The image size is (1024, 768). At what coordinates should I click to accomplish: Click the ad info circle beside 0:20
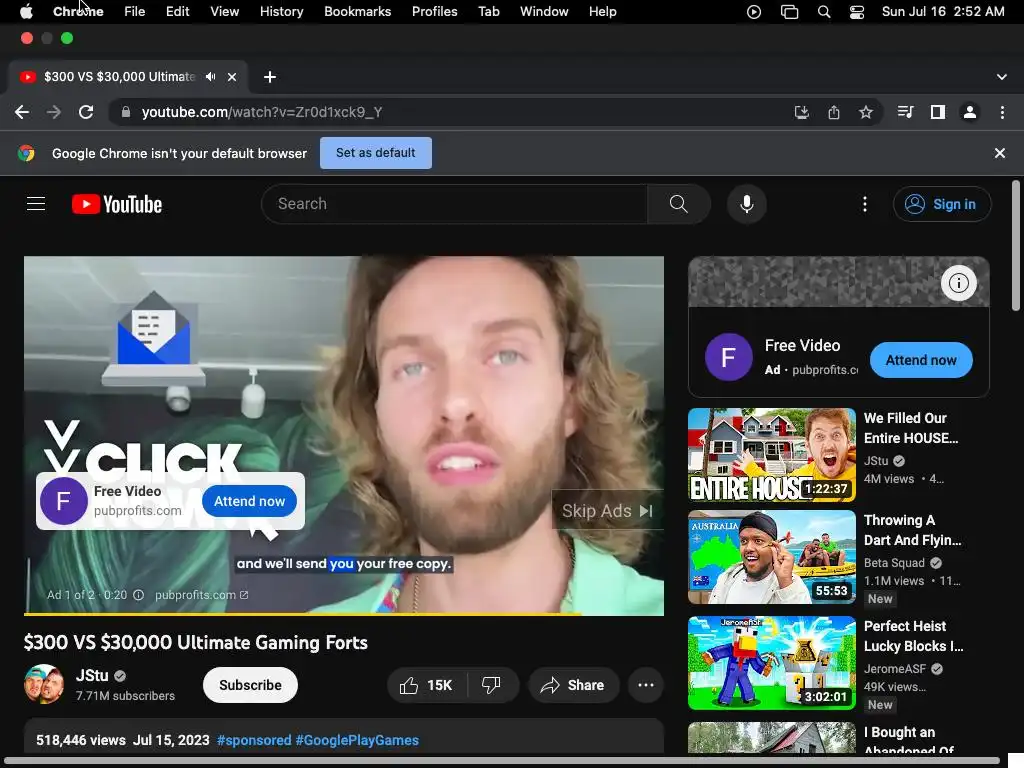pos(138,595)
